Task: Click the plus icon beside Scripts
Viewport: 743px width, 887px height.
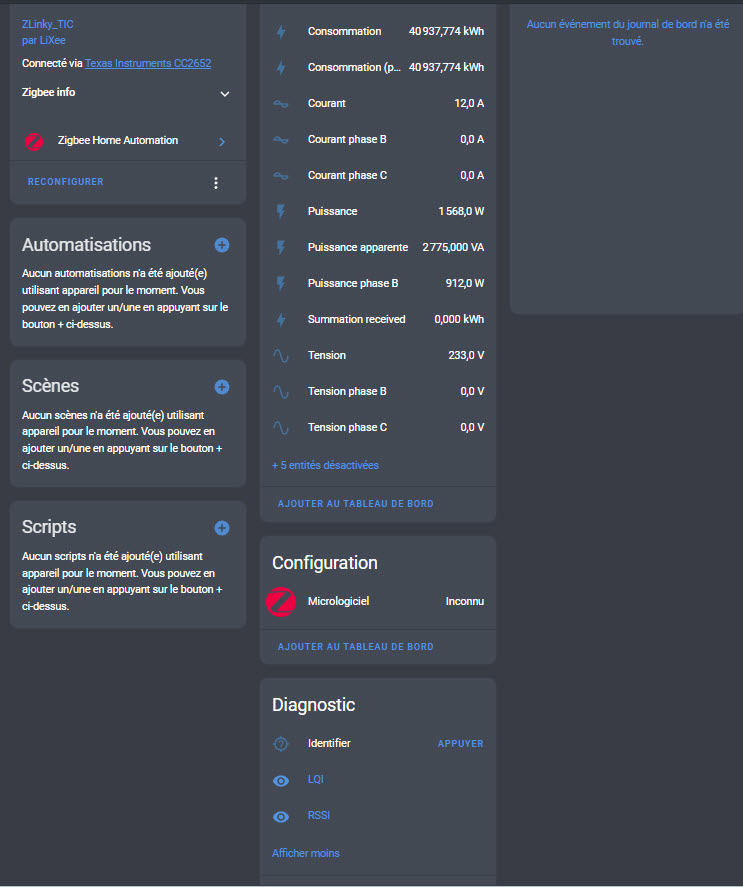Action: pyautogui.click(x=222, y=528)
